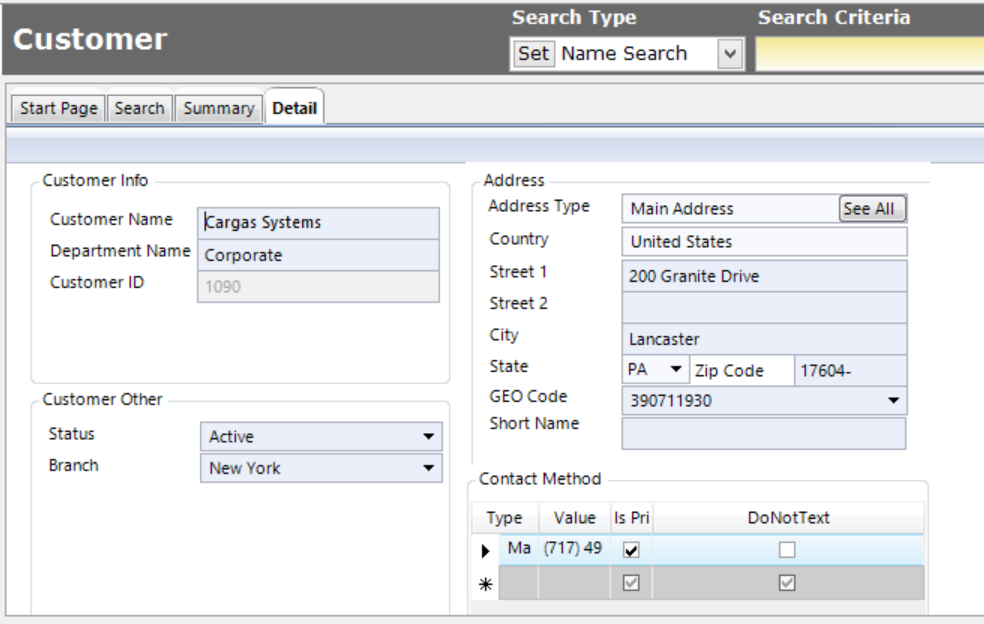Click the new row asterisk marker

click(485, 584)
